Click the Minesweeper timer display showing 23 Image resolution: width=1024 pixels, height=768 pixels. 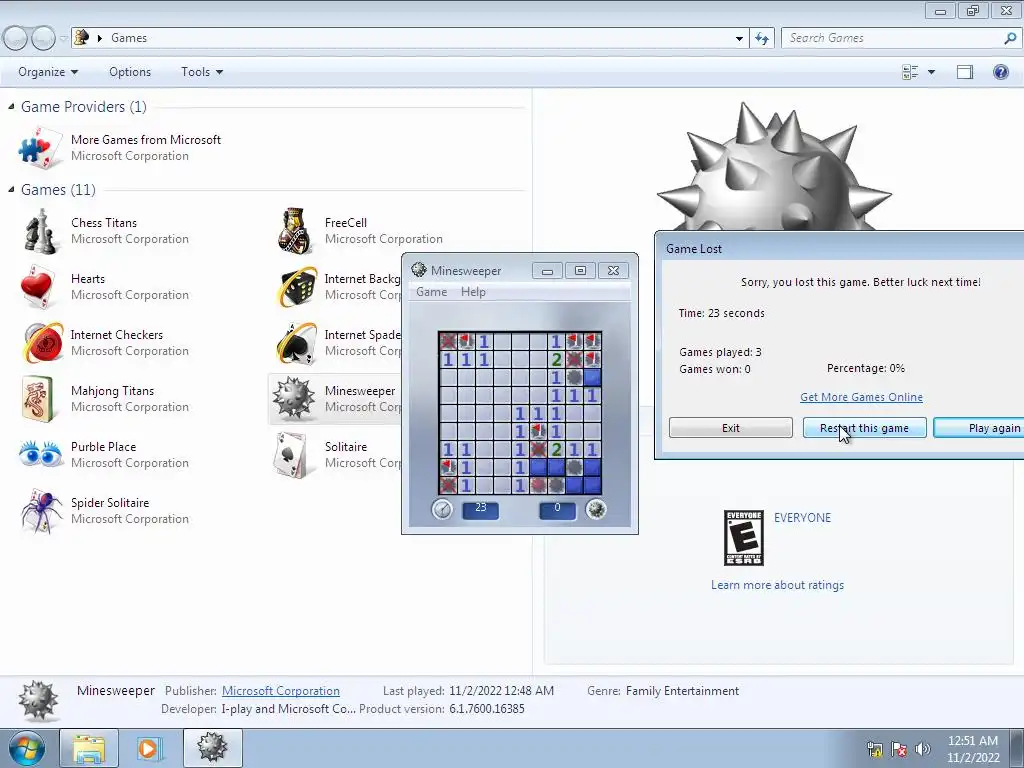point(481,509)
